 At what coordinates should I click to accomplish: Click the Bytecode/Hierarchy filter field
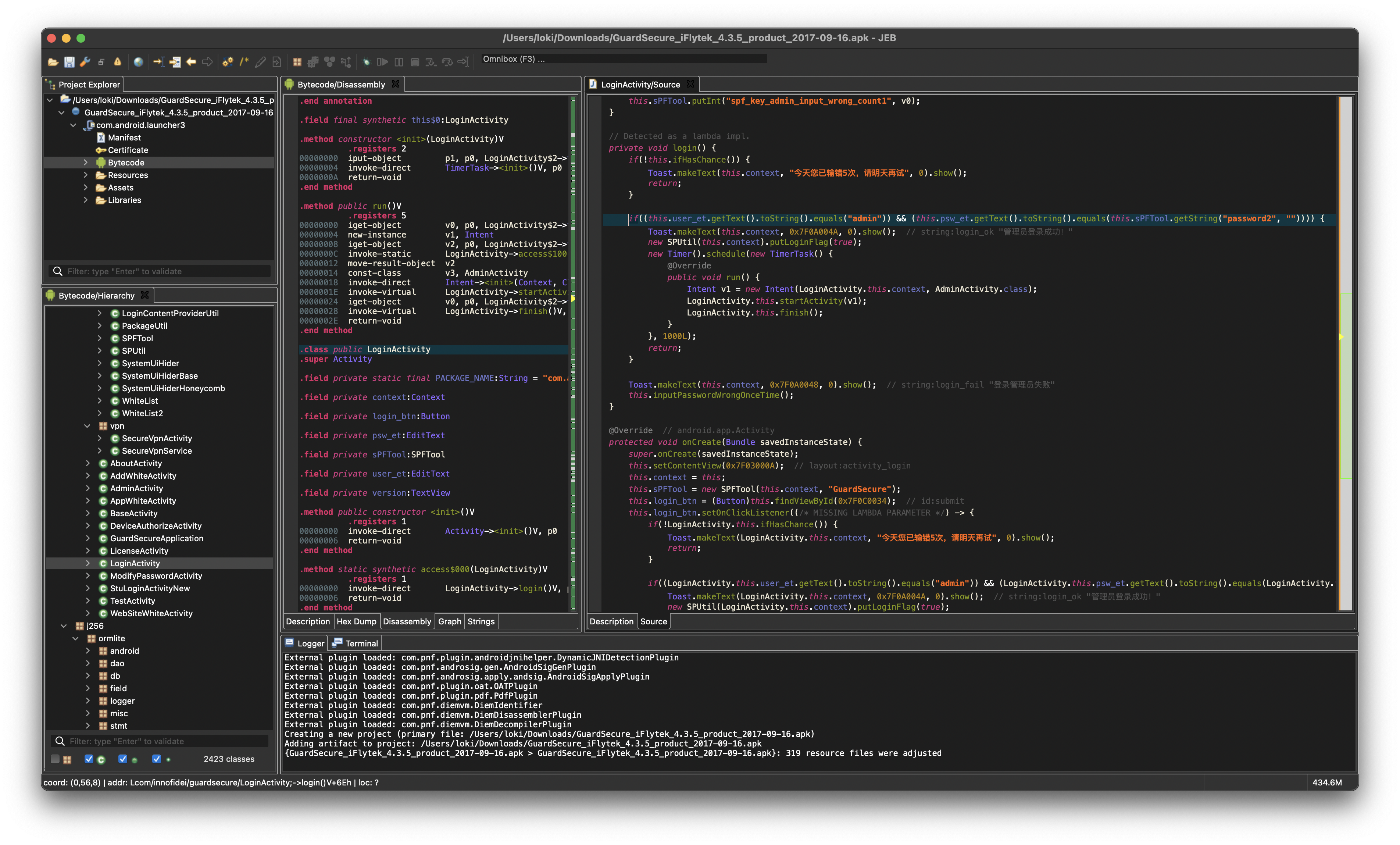pyautogui.click(x=159, y=741)
